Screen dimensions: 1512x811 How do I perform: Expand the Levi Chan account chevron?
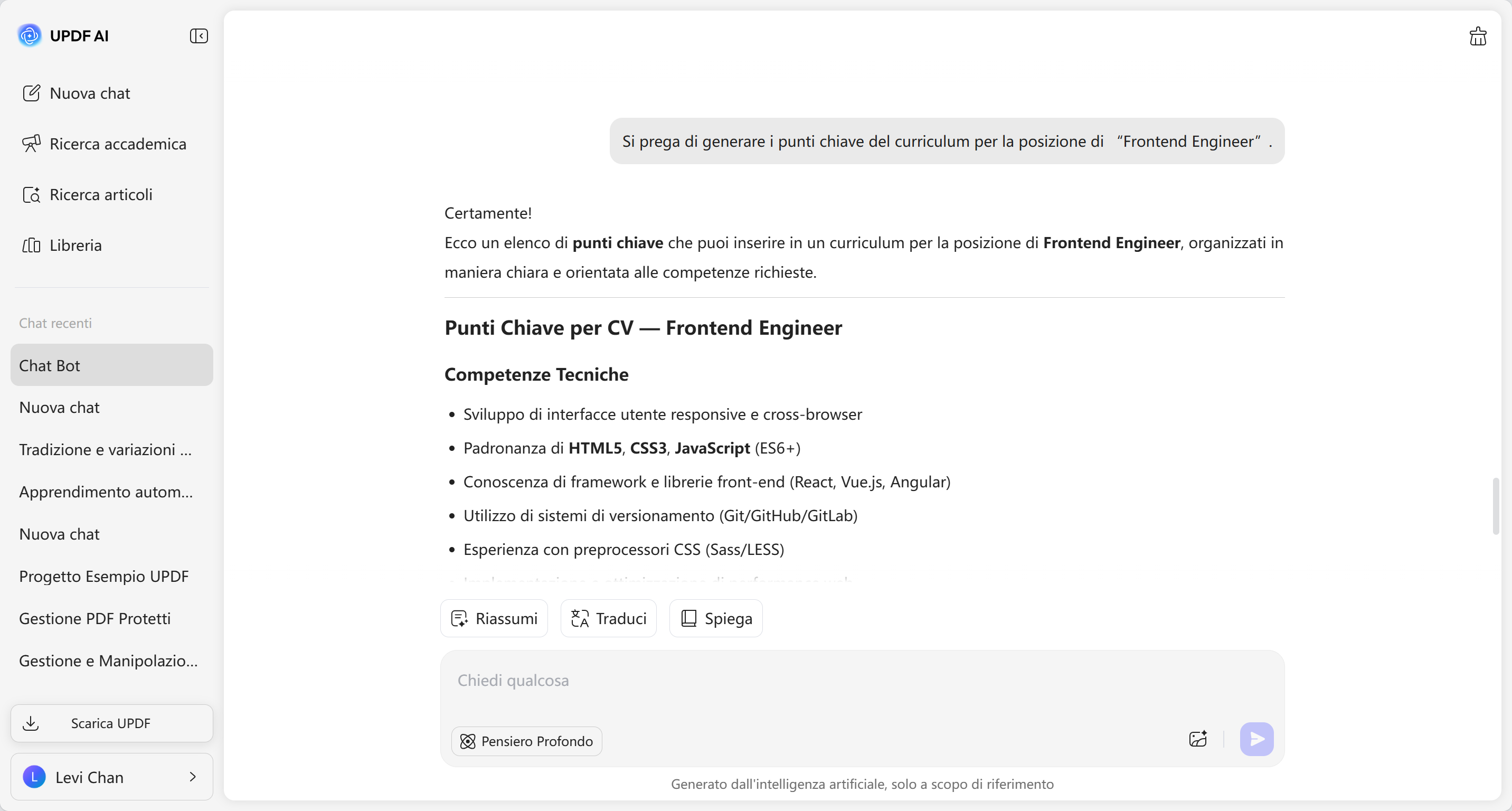[x=193, y=776]
